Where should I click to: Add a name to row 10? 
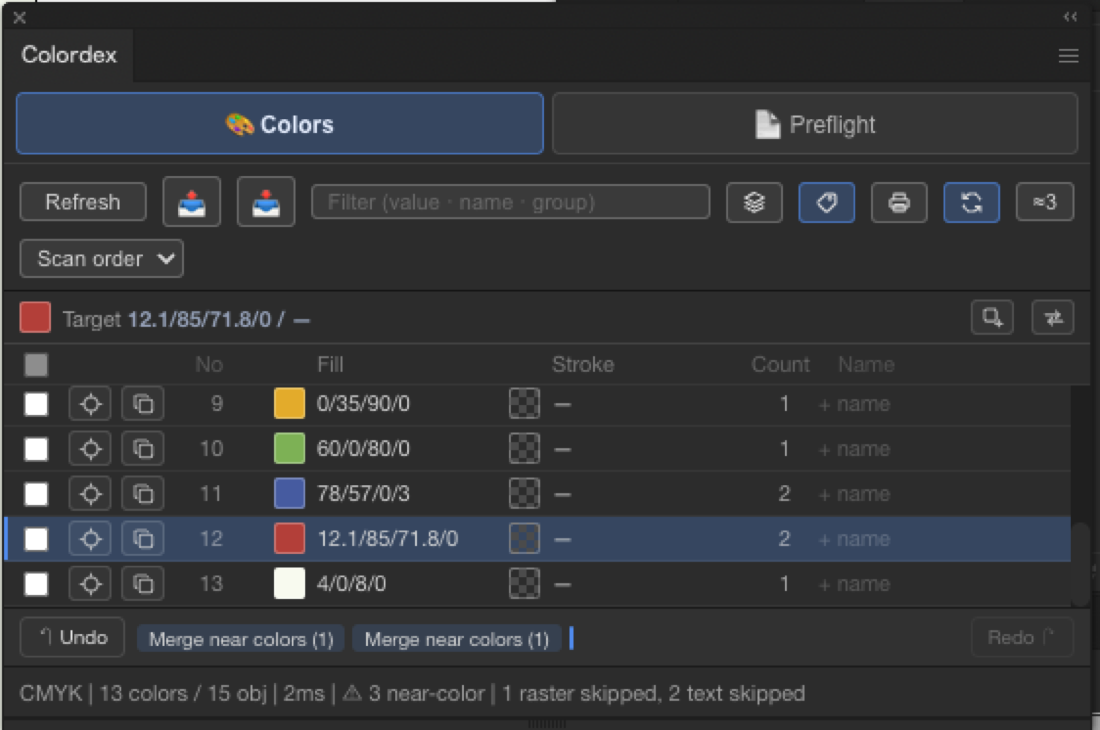point(854,449)
